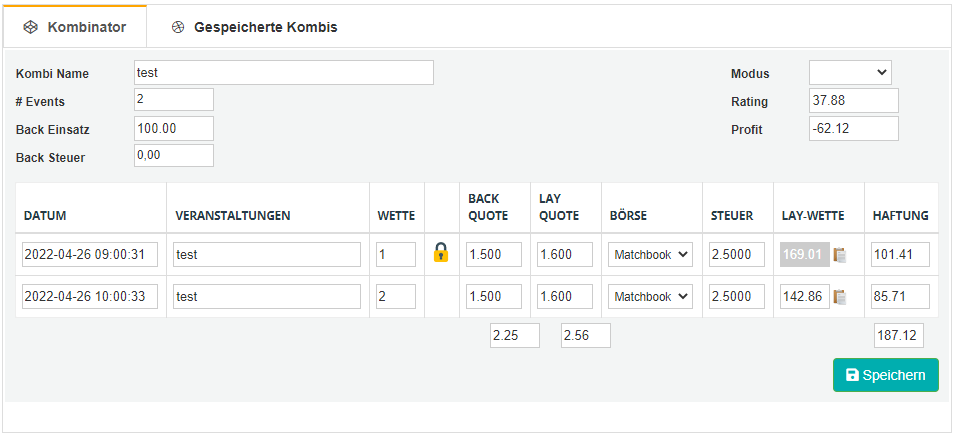Screen dimensions: 954x435
Task: Toggle the yellow padlock in first row
Action: click(441, 252)
